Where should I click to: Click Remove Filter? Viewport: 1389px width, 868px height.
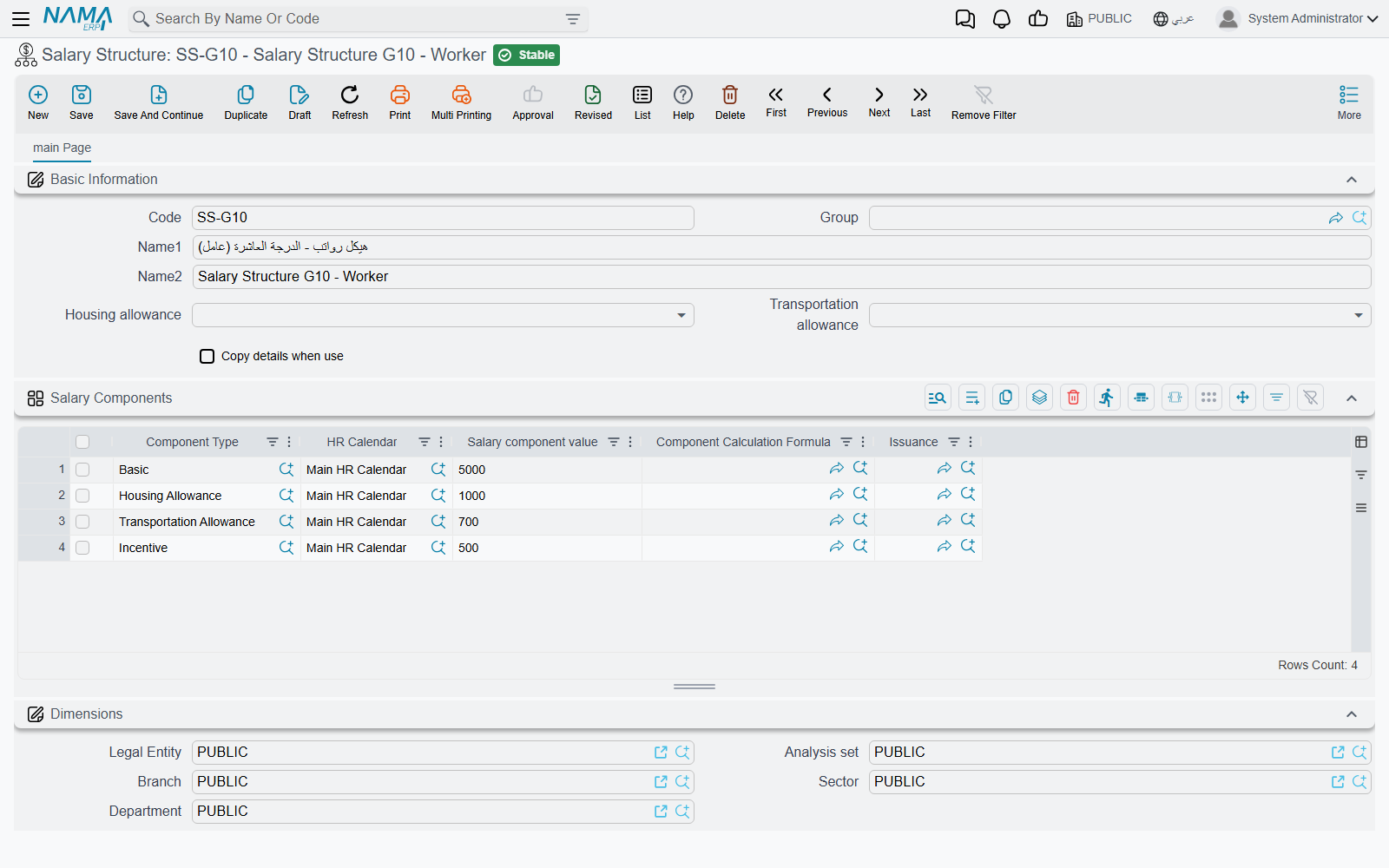tap(984, 102)
